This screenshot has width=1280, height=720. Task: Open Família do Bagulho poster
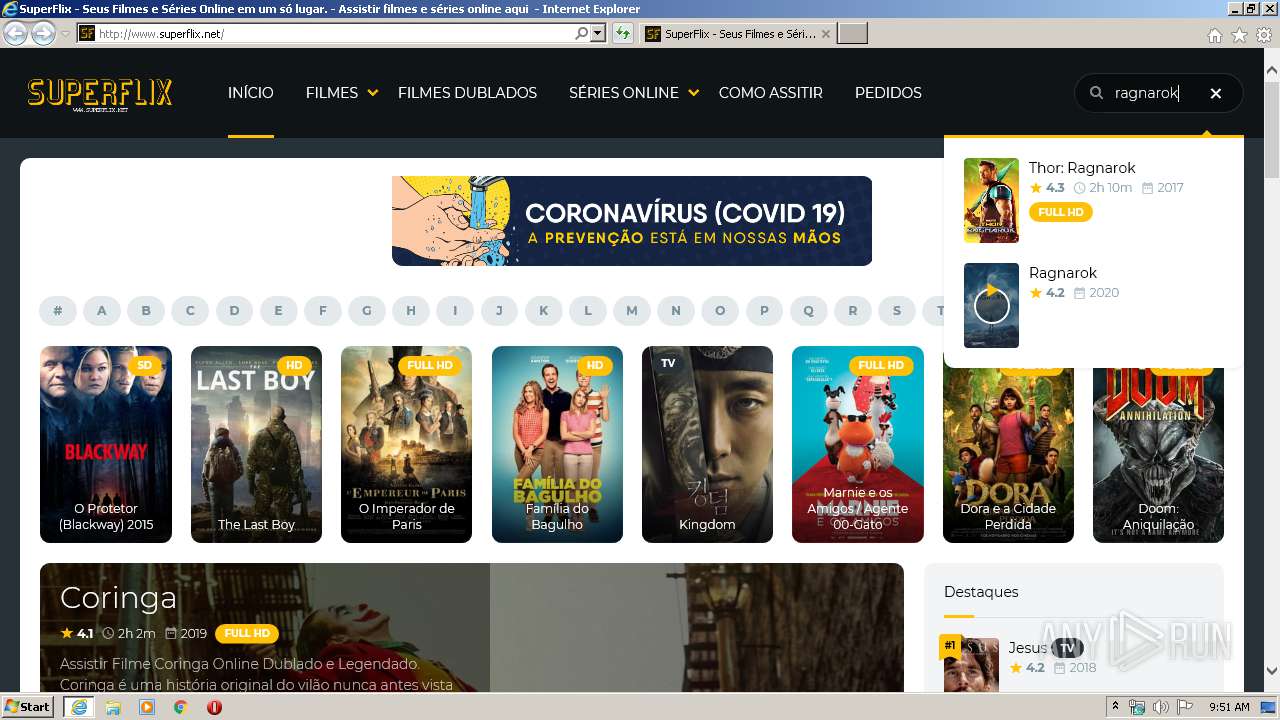557,444
